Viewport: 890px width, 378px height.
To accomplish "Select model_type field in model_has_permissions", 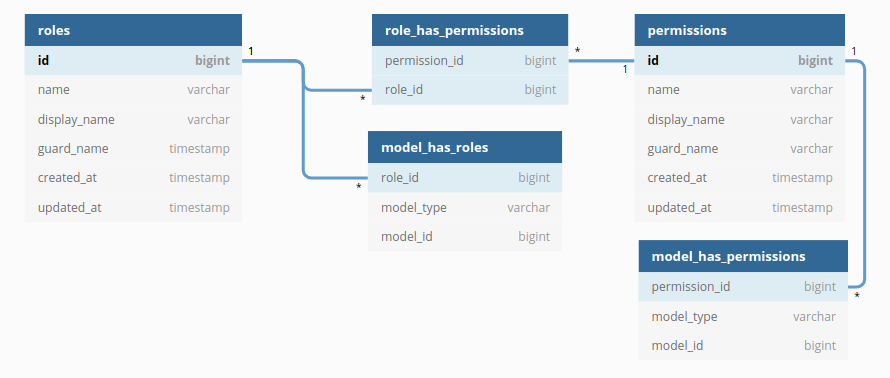I will point(743,316).
